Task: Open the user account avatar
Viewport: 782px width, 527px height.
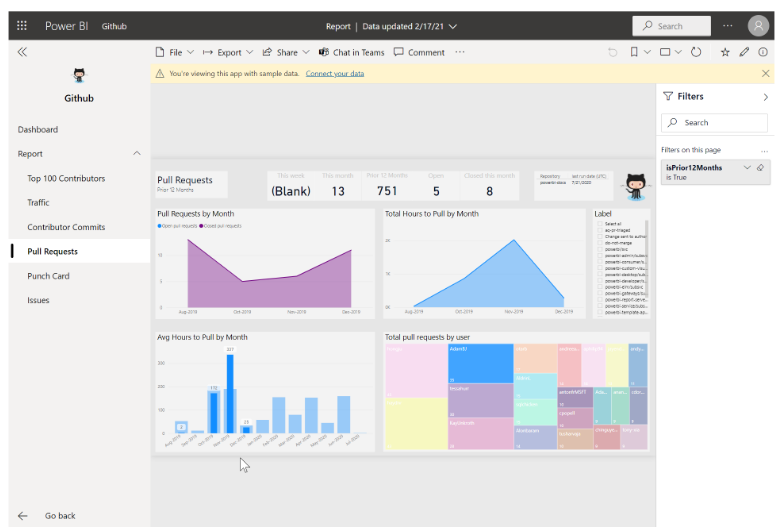Action: pyautogui.click(x=758, y=25)
